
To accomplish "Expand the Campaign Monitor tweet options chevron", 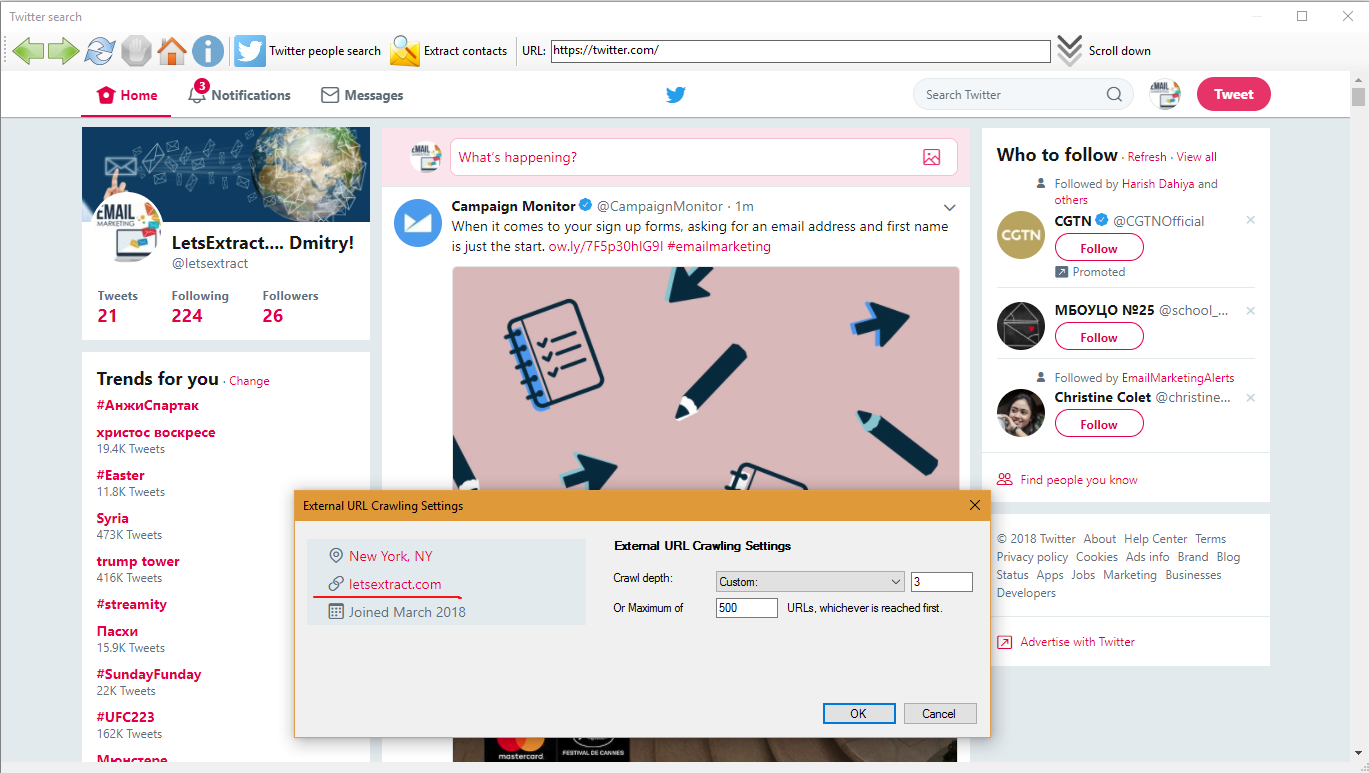I will (949, 207).
